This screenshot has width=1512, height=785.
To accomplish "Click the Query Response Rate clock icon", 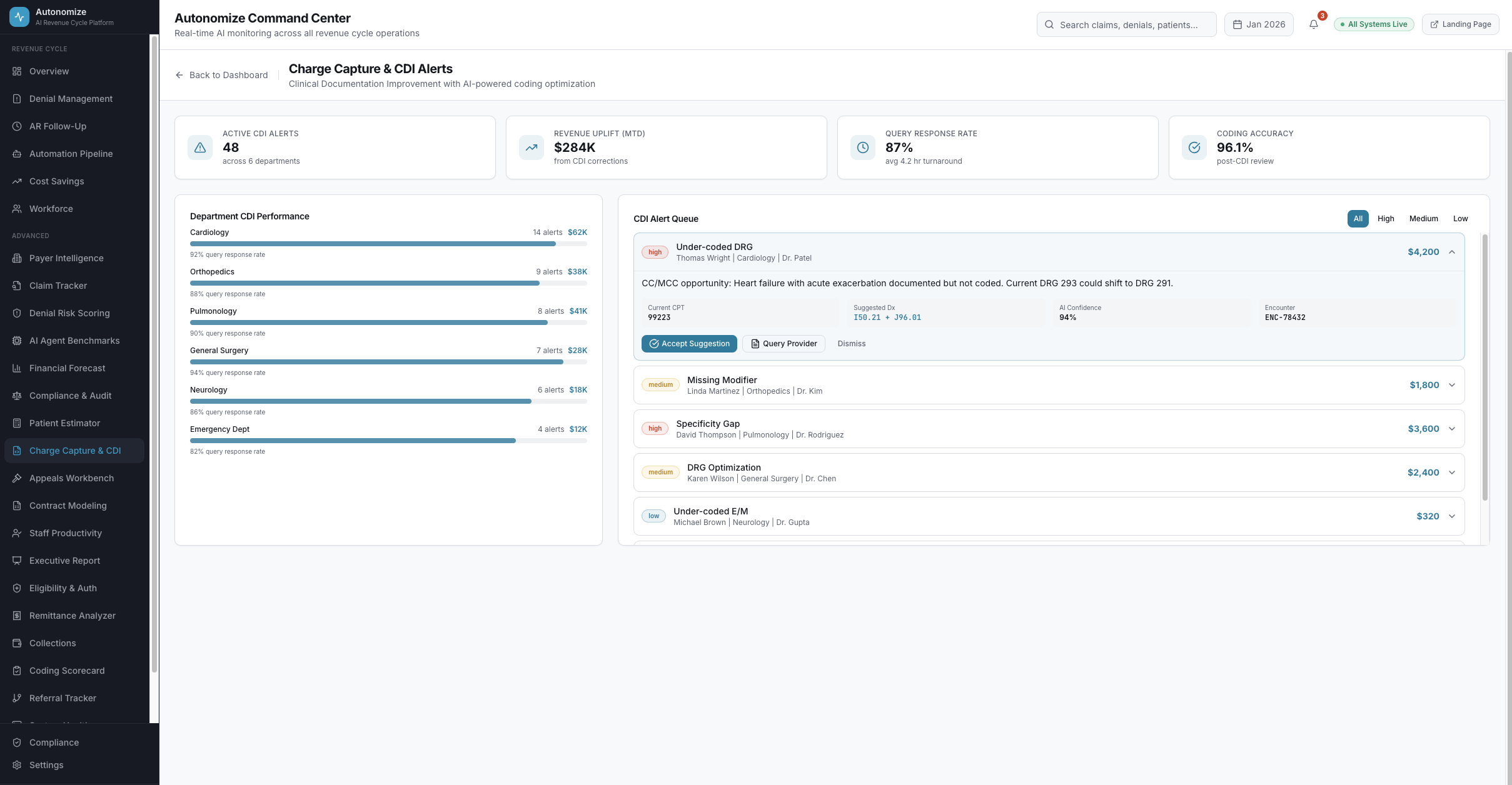I will (x=862, y=147).
